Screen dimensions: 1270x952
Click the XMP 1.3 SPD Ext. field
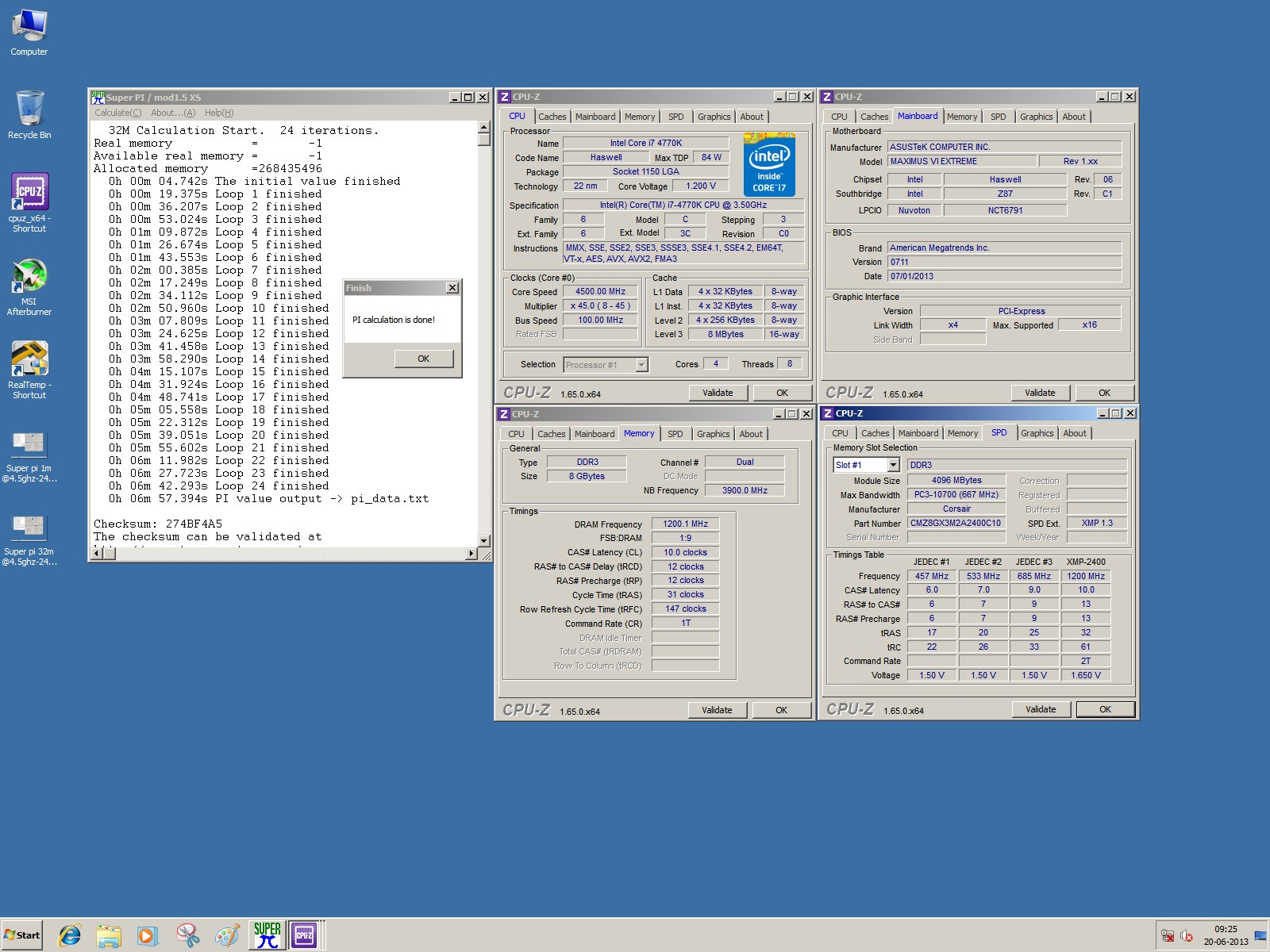click(1097, 523)
